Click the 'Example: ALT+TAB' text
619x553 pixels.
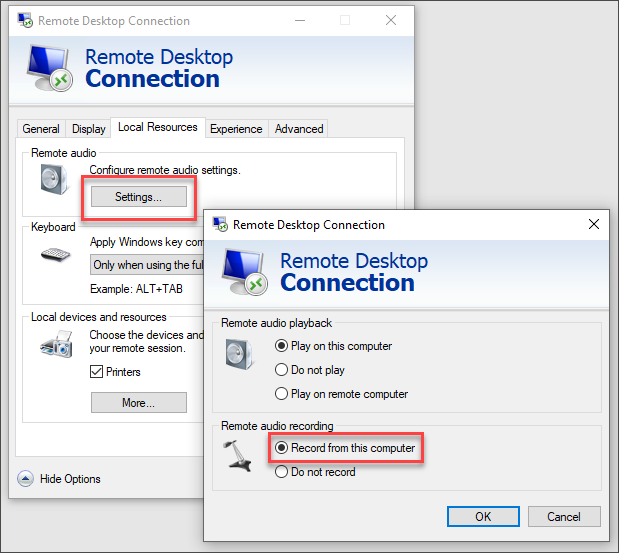click(x=136, y=289)
